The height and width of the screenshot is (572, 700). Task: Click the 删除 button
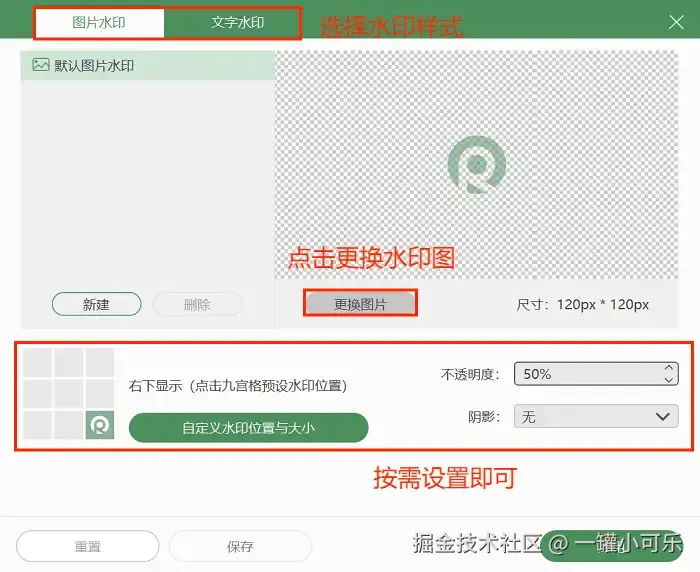click(197, 305)
